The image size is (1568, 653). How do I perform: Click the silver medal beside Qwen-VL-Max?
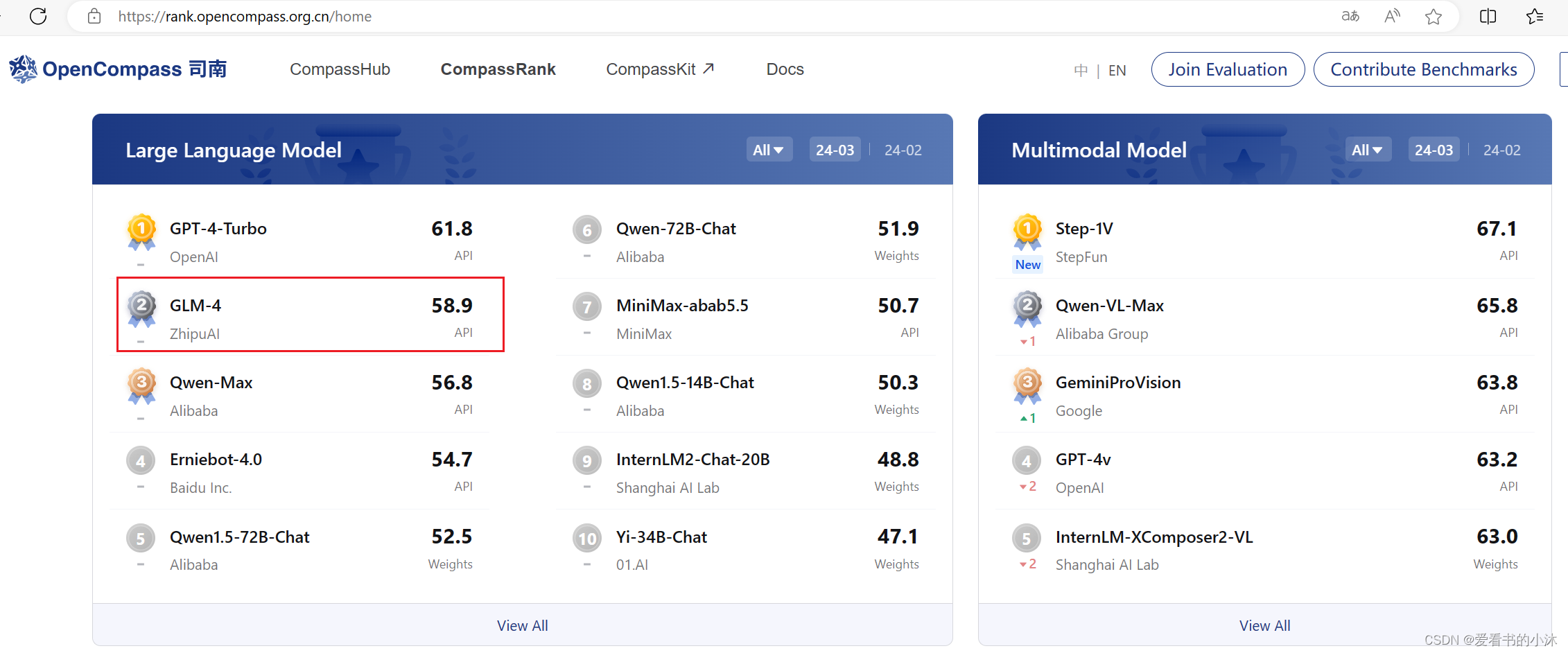click(1027, 308)
